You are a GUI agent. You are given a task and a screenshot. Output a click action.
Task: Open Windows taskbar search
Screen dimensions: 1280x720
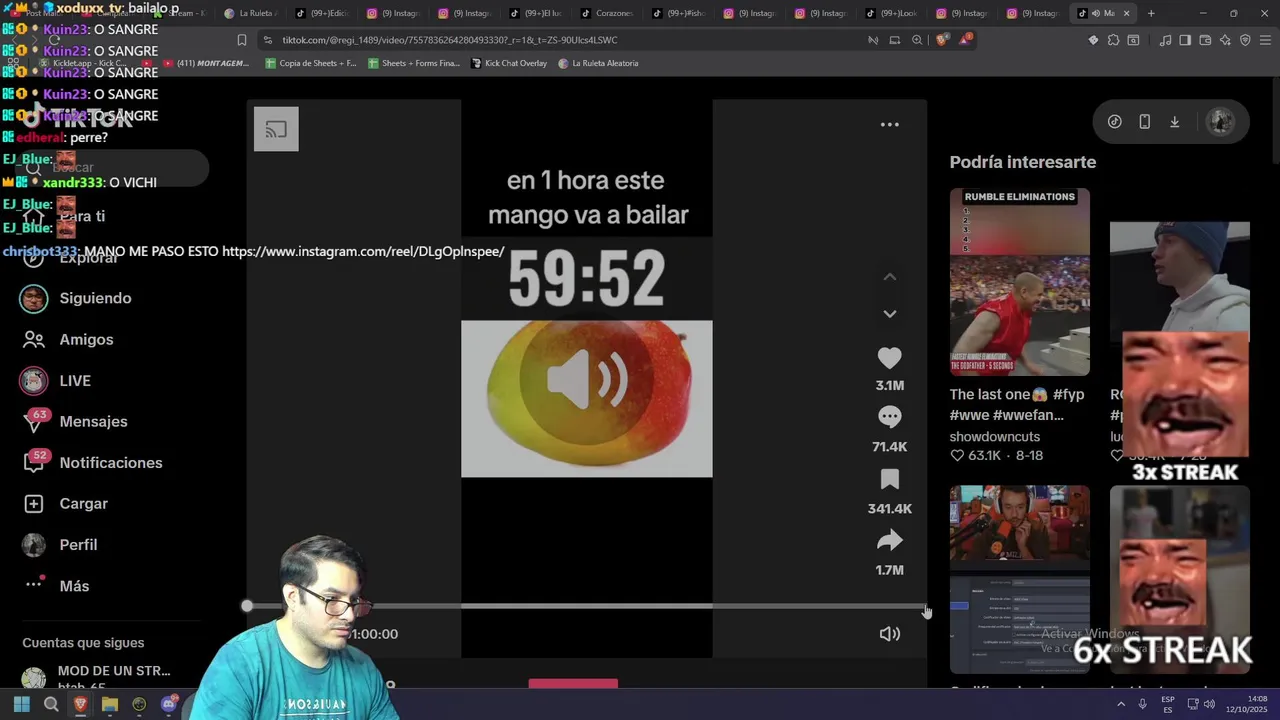(51, 705)
